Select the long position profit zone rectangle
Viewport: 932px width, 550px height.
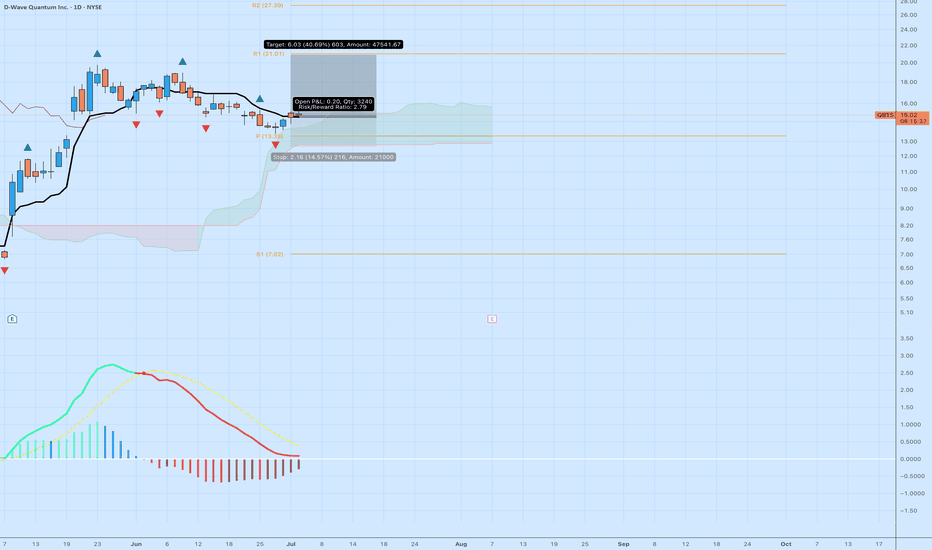(x=333, y=84)
